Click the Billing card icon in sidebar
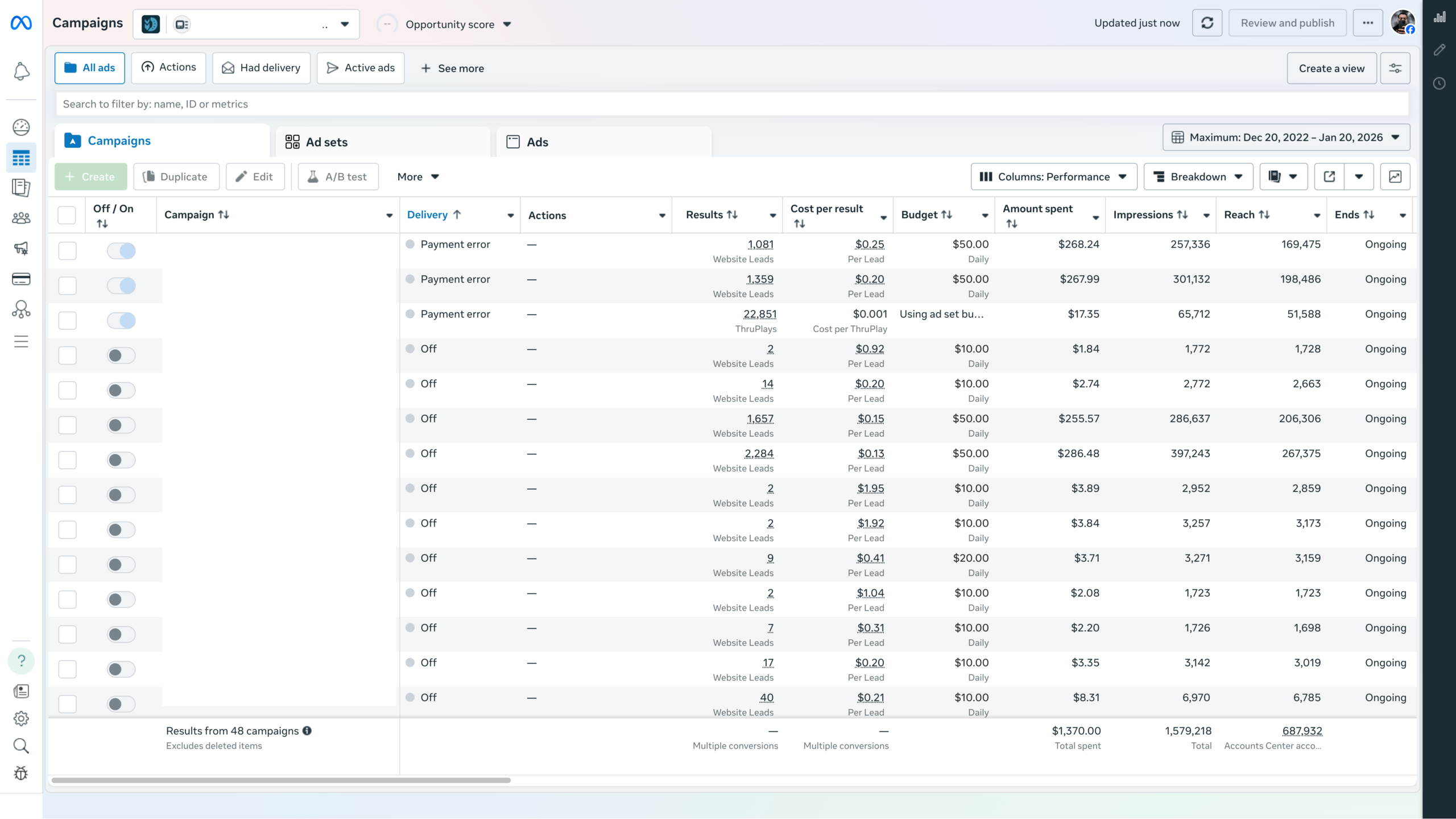The height and width of the screenshot is (819, 1456). pos(21,279)
